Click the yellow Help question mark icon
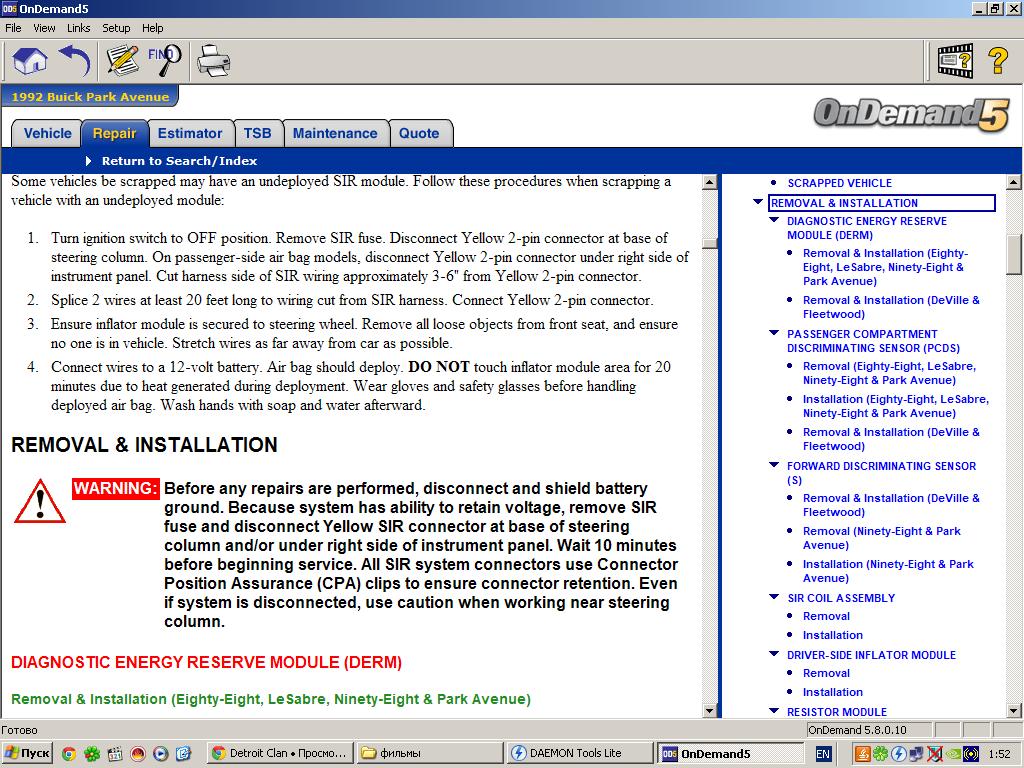Screen dimensions: 1024x768 (x=997, y=61)
